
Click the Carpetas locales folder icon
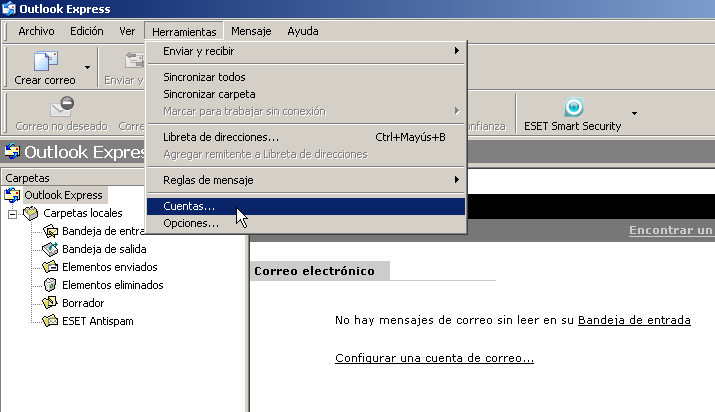point(31,213)
